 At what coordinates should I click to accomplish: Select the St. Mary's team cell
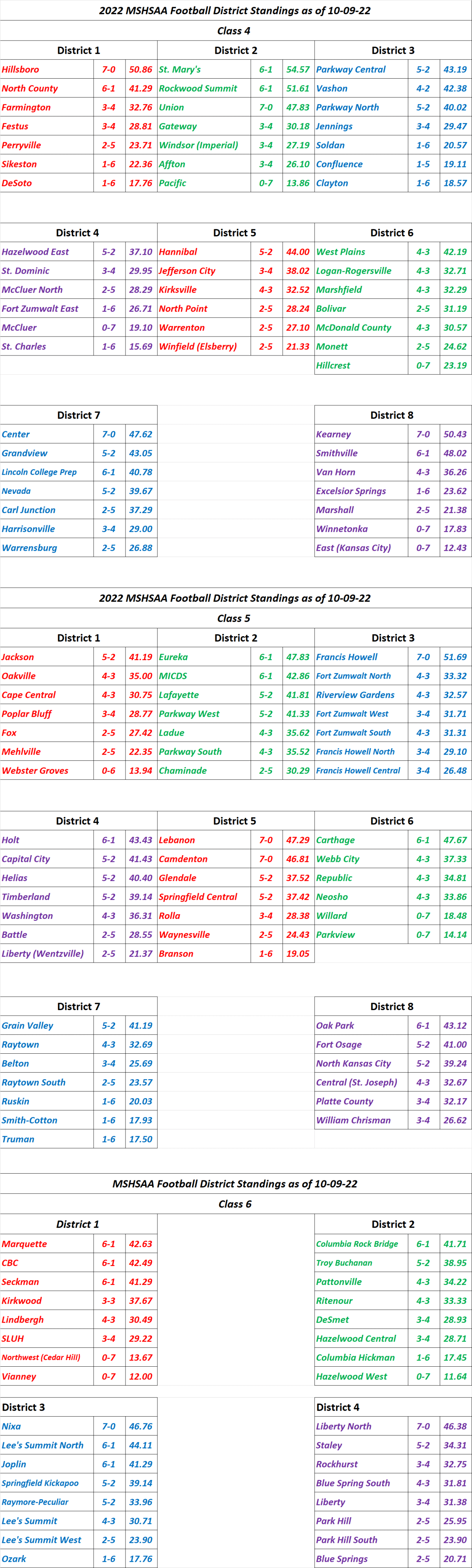pyautogui.click(x=204, y=69)
